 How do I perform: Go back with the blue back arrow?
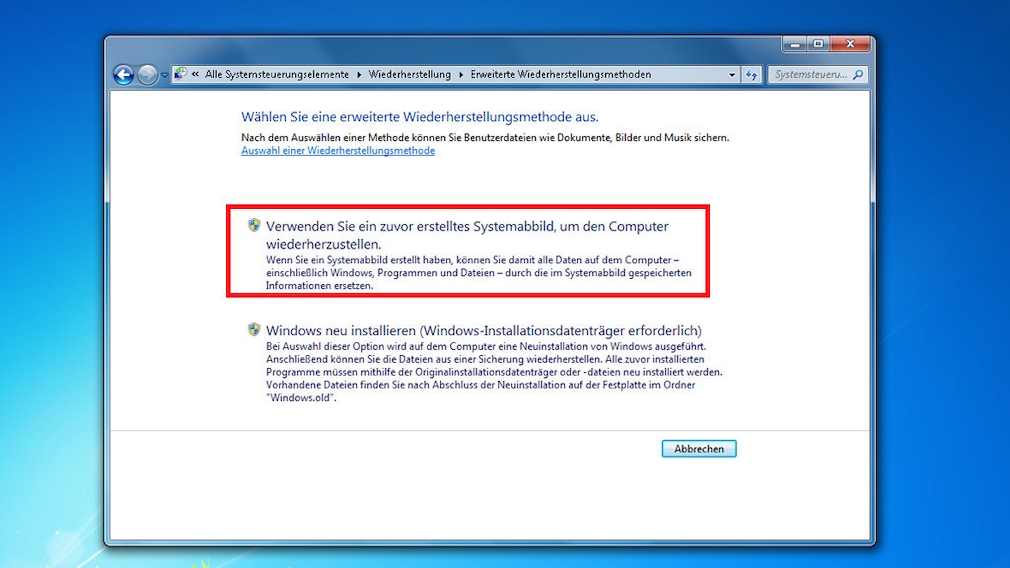coord(123,75)
